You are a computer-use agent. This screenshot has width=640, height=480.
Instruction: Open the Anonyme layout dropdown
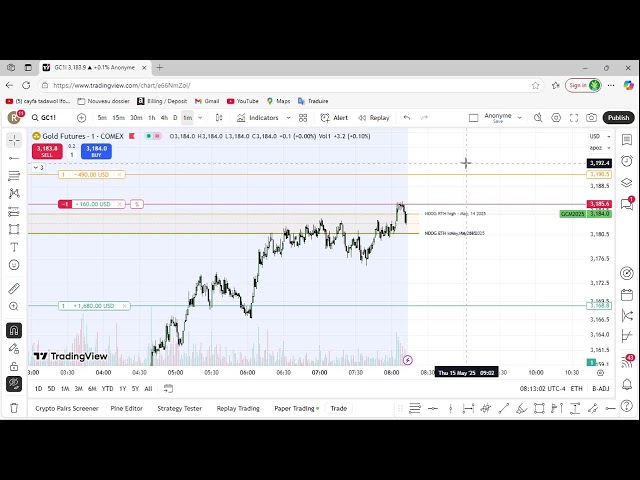[520, 118]
